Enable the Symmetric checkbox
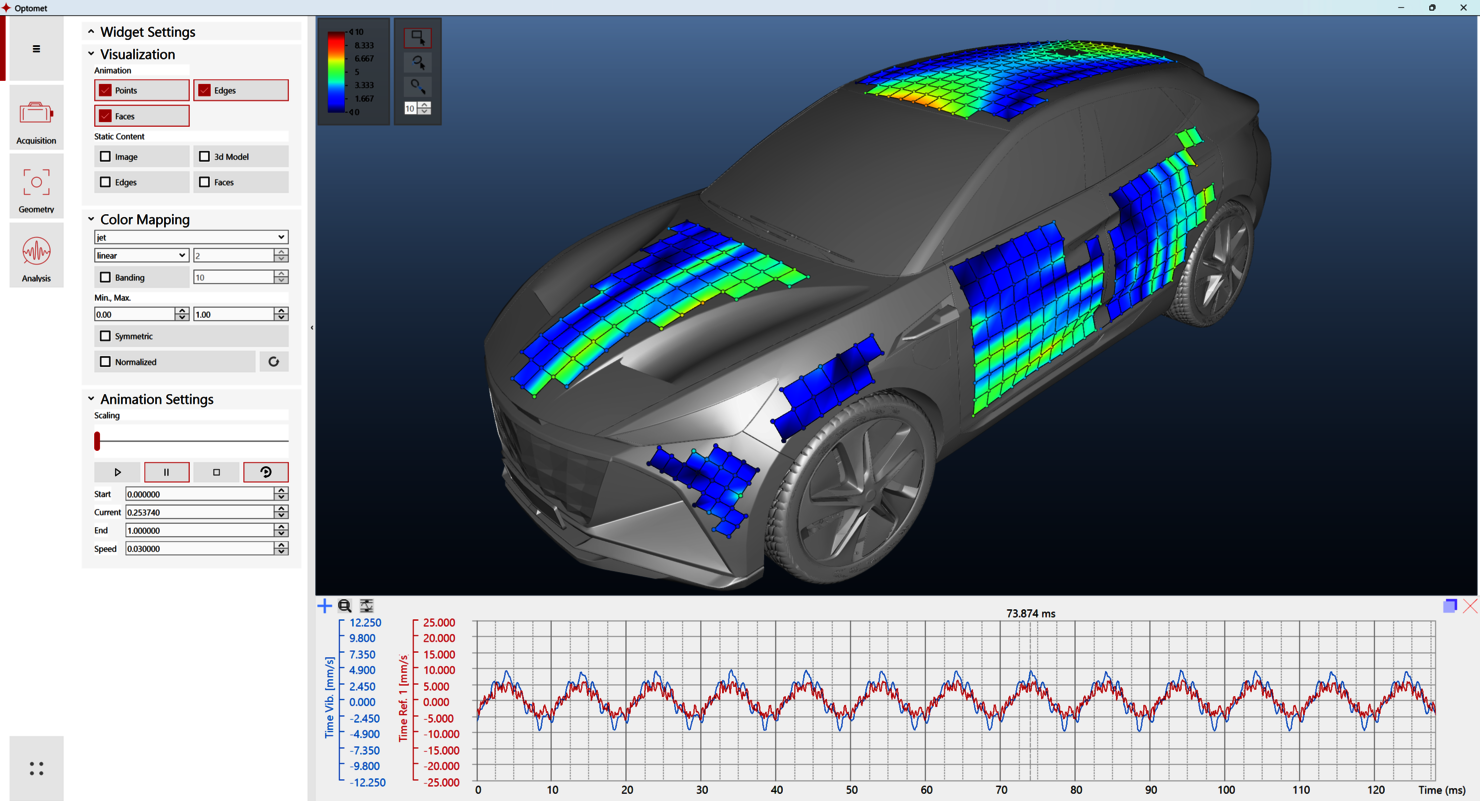This screenshot has width=1480, height=801. (106, 337)
